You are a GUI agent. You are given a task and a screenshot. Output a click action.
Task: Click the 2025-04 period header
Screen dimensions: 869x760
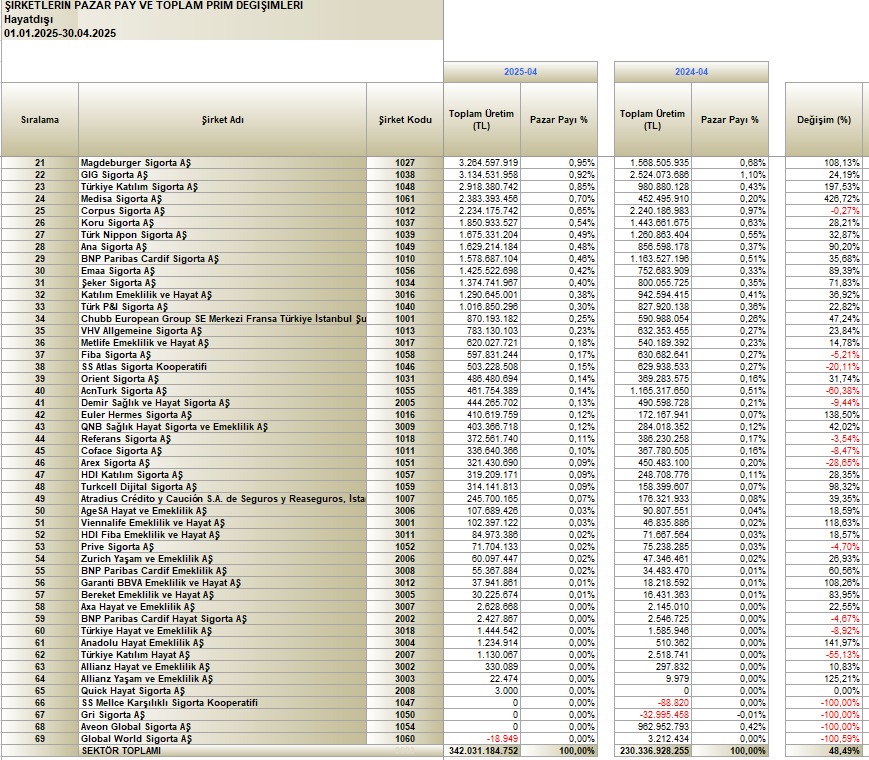[520, 72]
